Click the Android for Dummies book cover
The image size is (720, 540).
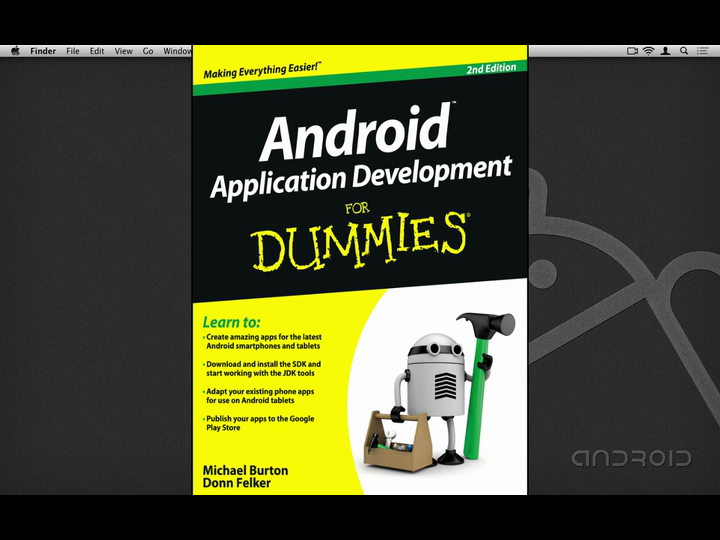click(360, 270)
